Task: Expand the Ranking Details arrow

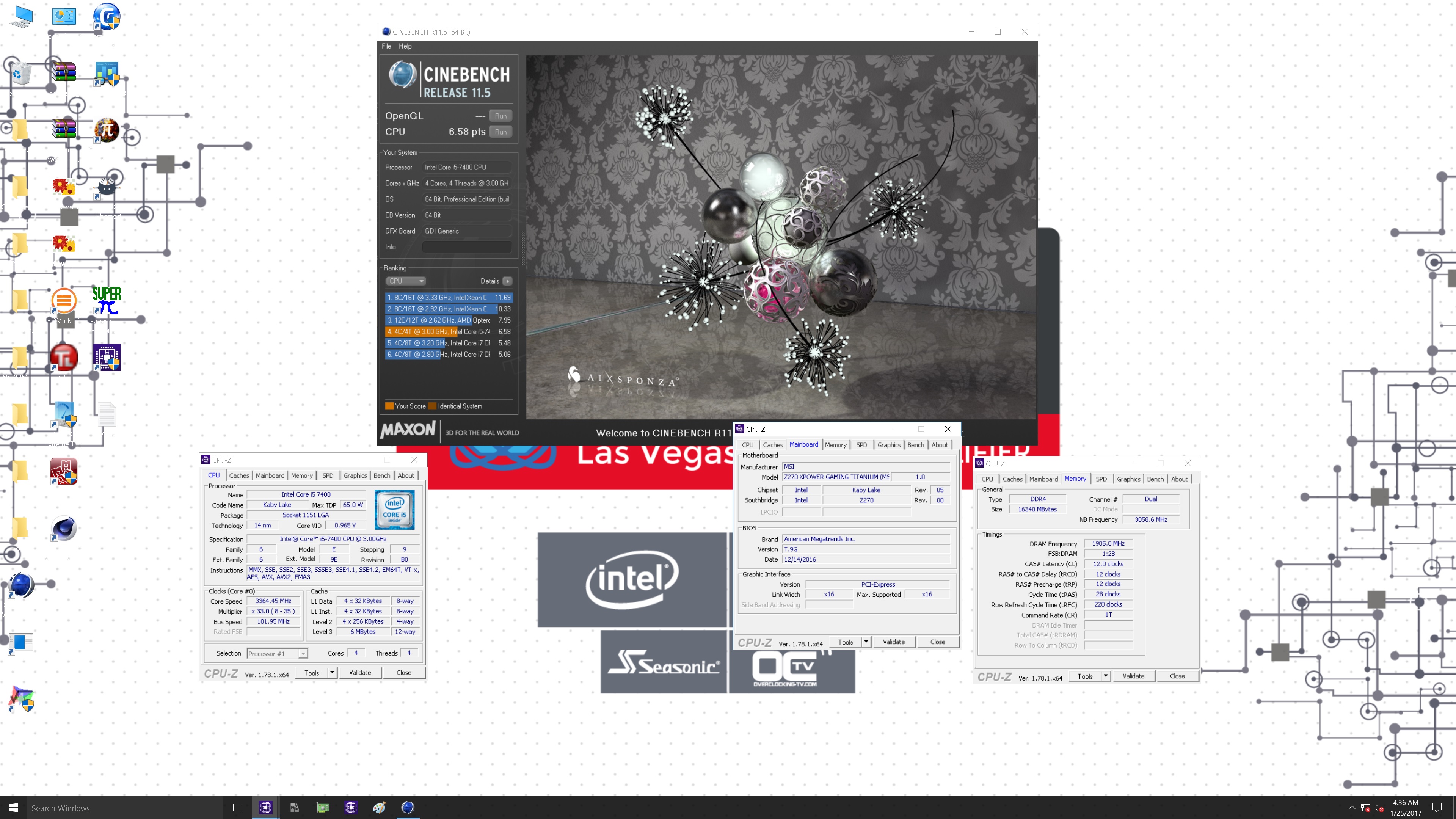Action: coord(508,281)
